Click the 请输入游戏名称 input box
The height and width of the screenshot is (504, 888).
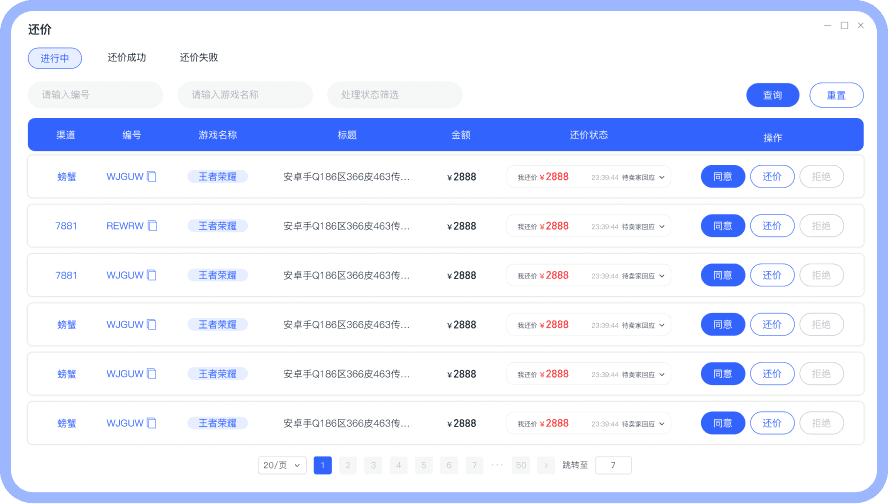(x=245, y=95)
